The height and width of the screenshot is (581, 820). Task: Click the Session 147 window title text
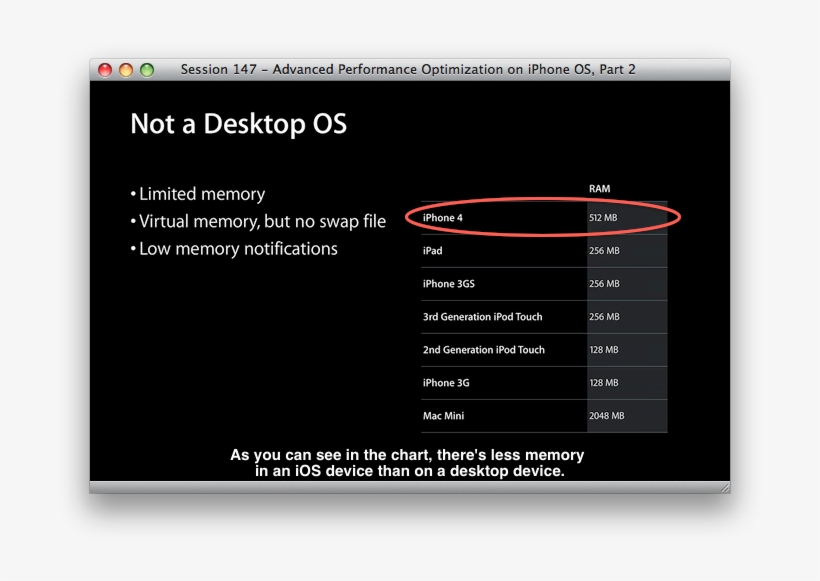408,70
